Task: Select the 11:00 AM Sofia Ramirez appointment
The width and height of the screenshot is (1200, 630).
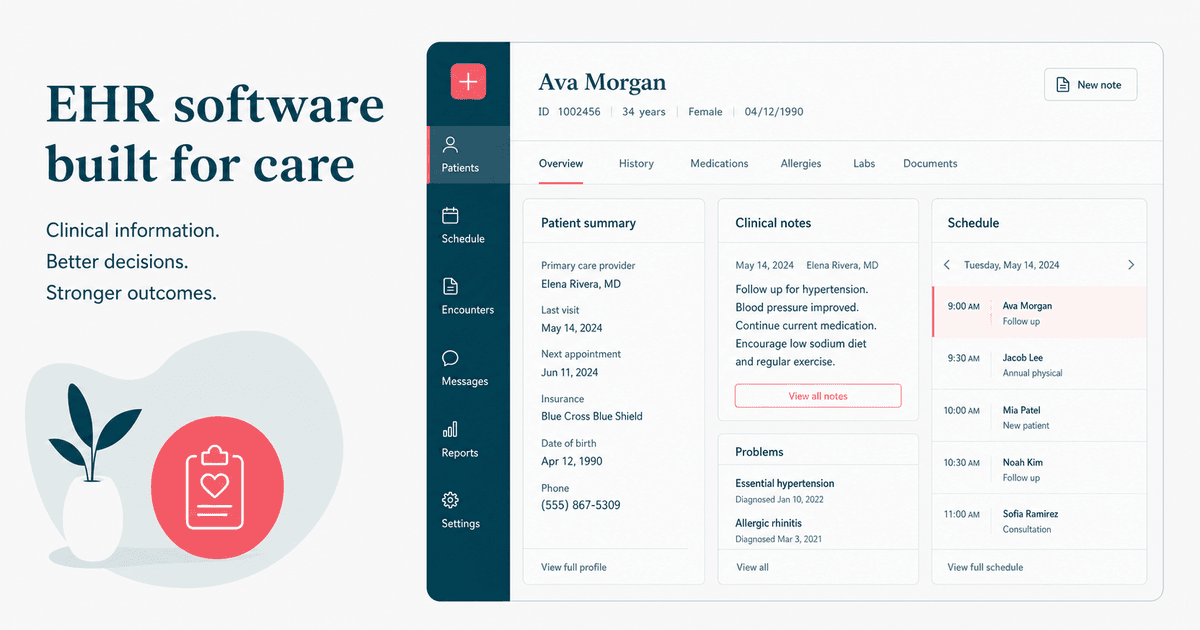Action: click(x=1039, y=521)
